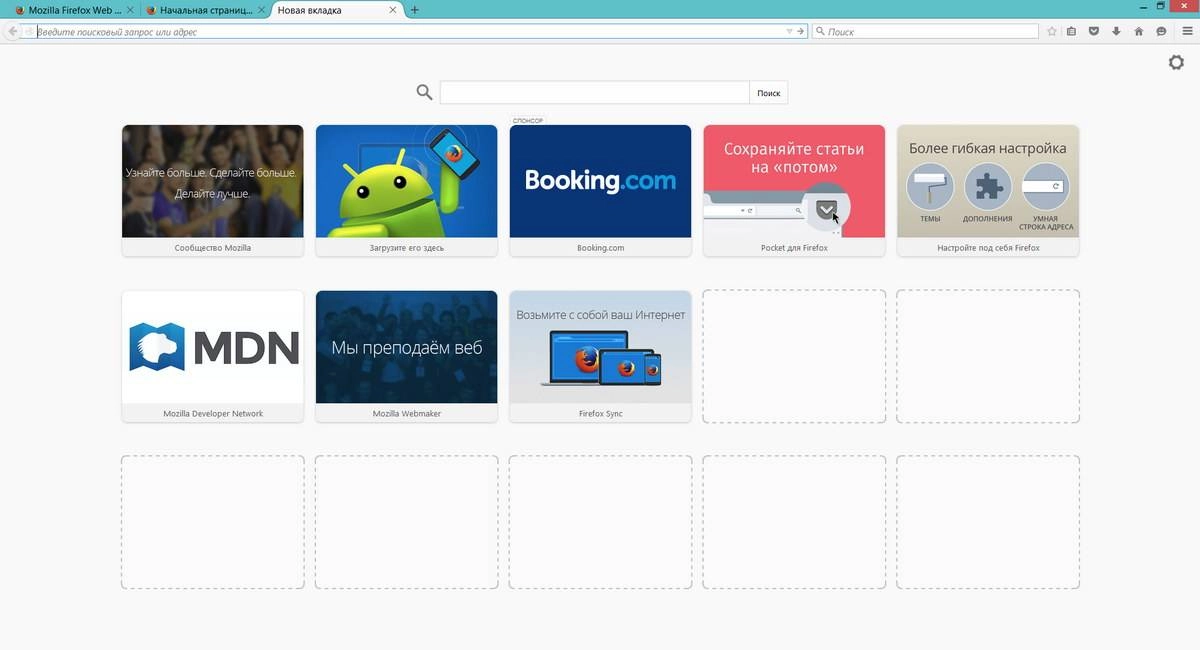Click the Mozilla Webmaker caption text

(407, 414)
